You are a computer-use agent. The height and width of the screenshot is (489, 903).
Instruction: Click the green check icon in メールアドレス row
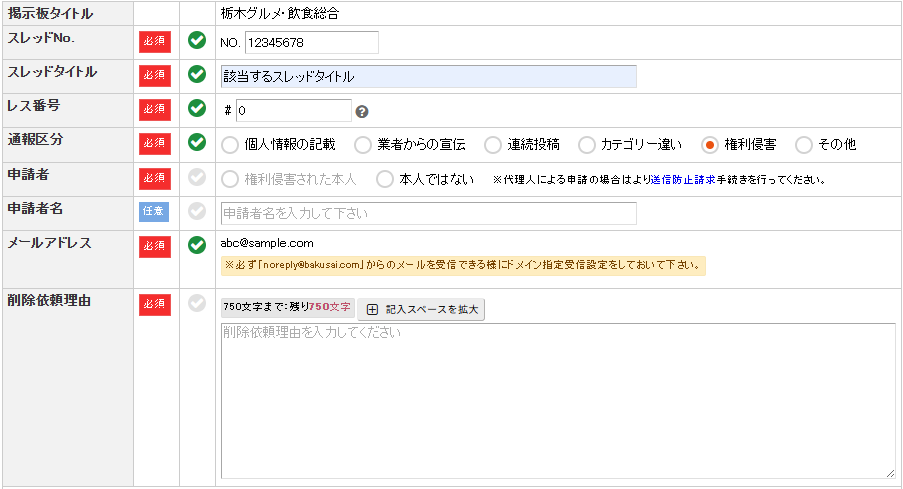click(197, 245)
